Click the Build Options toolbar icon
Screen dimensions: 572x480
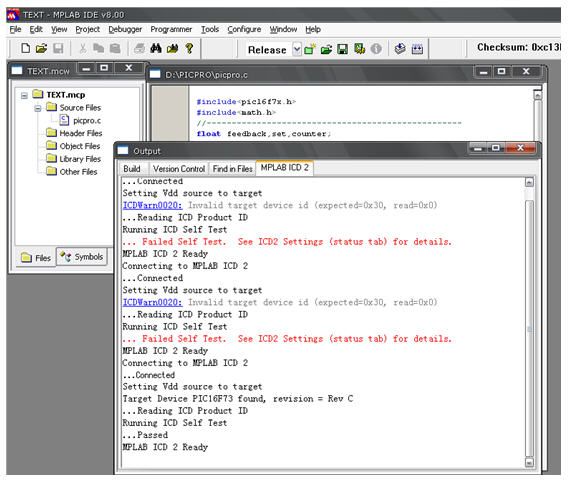click(x=359, y=49)
